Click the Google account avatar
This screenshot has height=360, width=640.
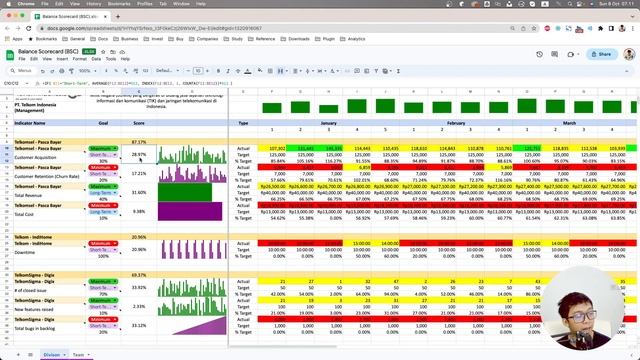pyautogui.click(x=629, y=54)
